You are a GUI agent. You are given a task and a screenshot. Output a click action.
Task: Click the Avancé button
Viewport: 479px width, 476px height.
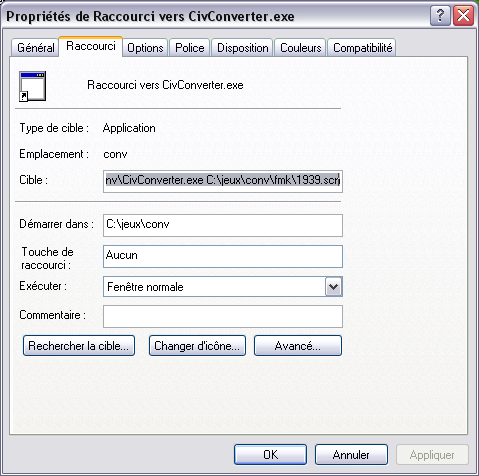tap(298, 346)
